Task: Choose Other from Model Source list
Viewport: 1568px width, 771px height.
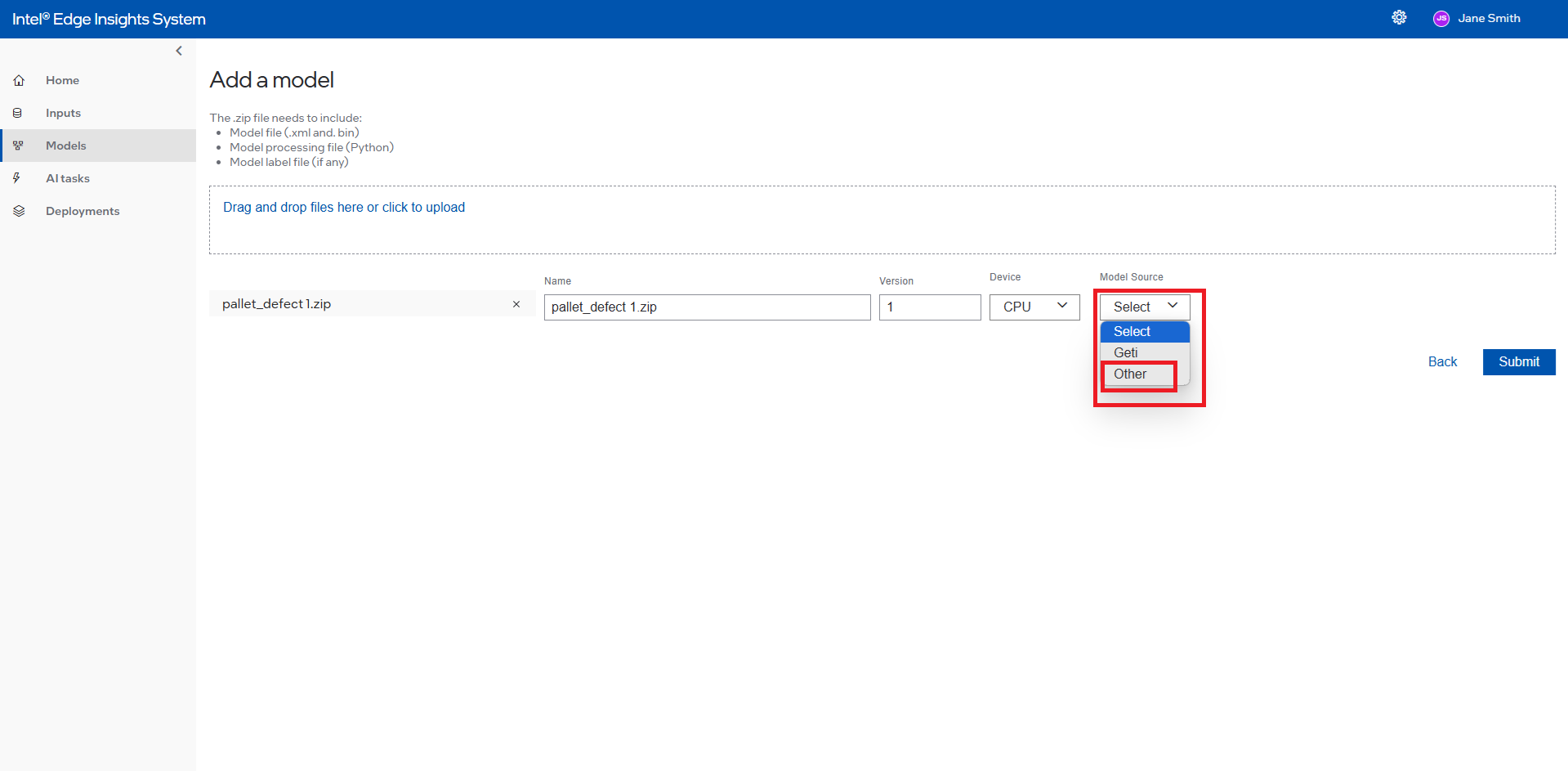Action: [x=1145, y=374]
